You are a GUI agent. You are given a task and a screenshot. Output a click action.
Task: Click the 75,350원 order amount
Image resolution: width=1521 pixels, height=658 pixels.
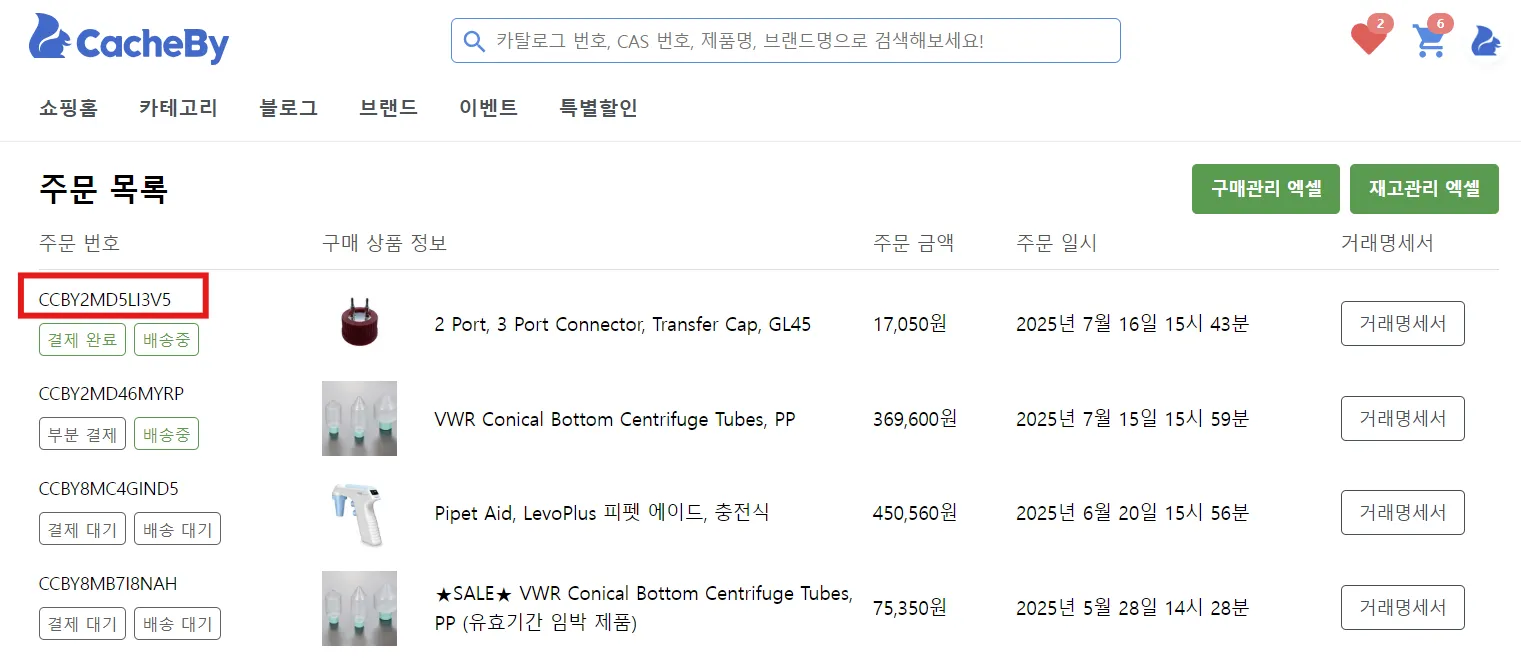click(910, 608)
